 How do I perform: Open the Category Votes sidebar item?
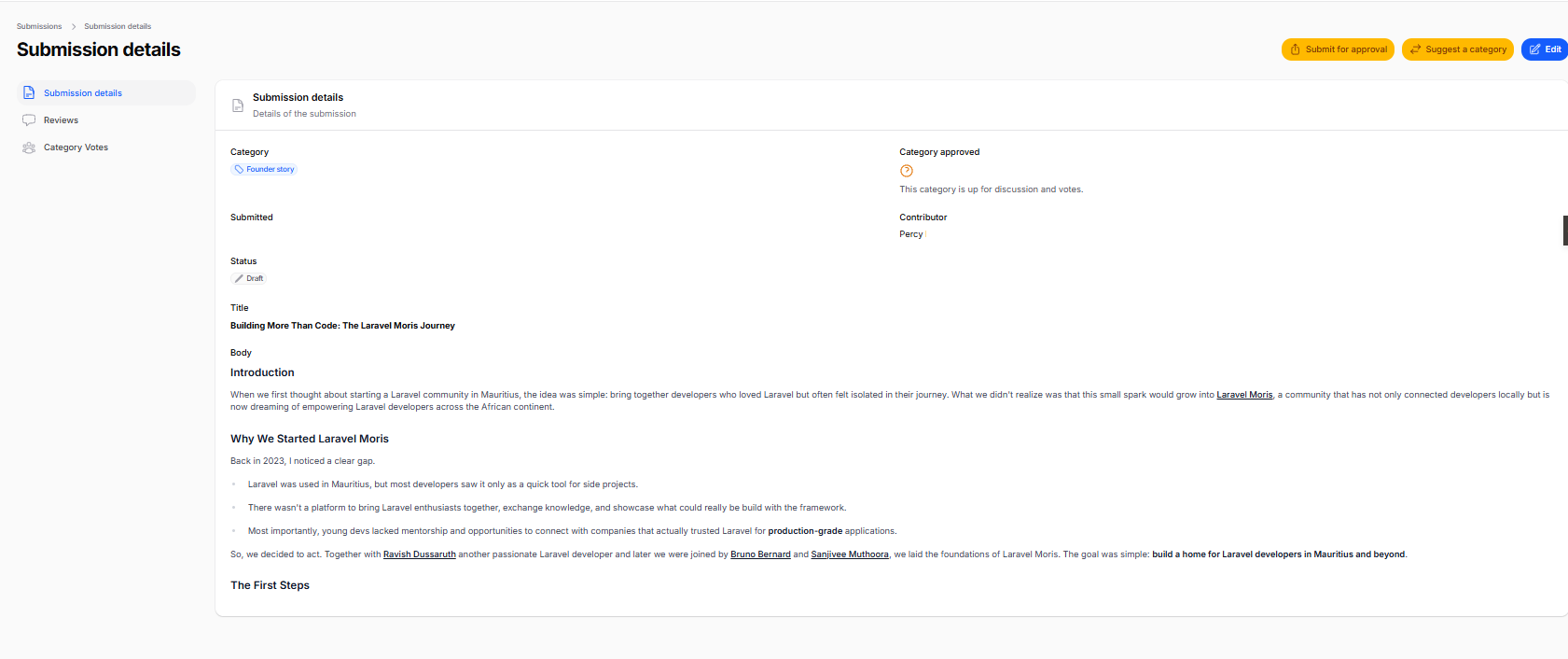106,147
